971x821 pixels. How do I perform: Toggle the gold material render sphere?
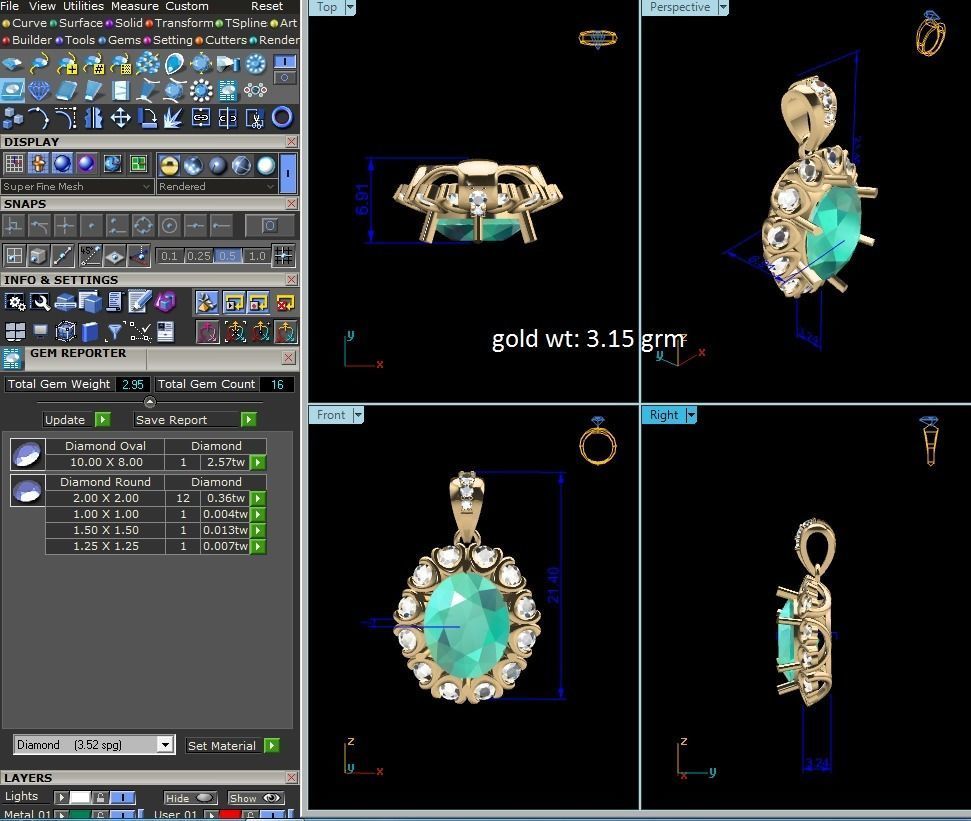(168, 166)
